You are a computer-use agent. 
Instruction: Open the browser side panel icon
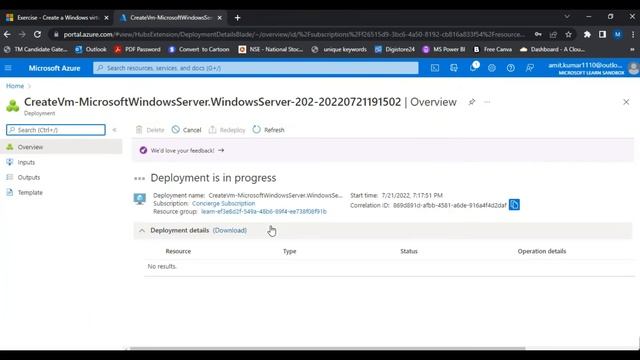[x=602, y=35]
